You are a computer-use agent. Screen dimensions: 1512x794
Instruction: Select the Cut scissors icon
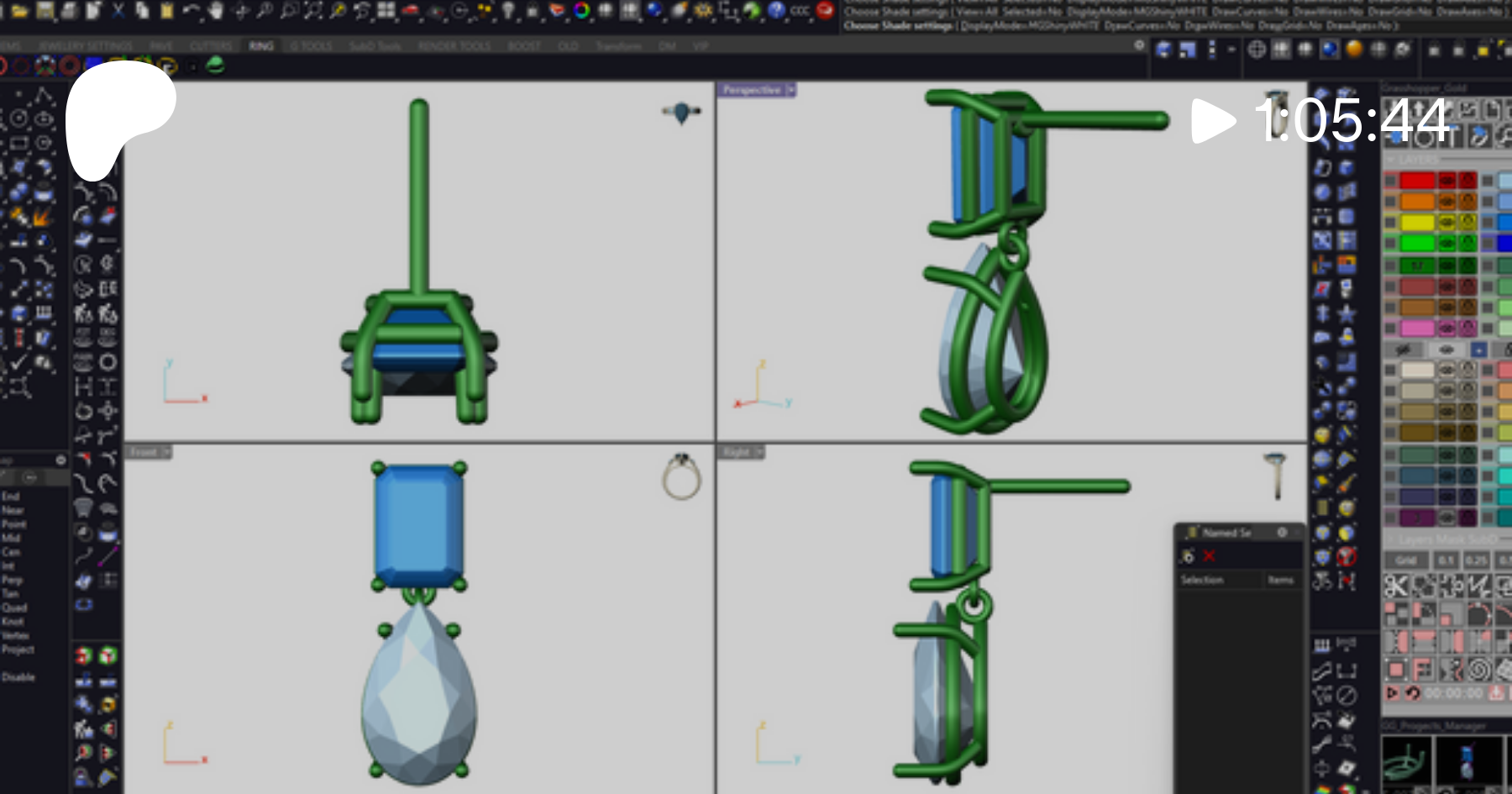point(118,11)
